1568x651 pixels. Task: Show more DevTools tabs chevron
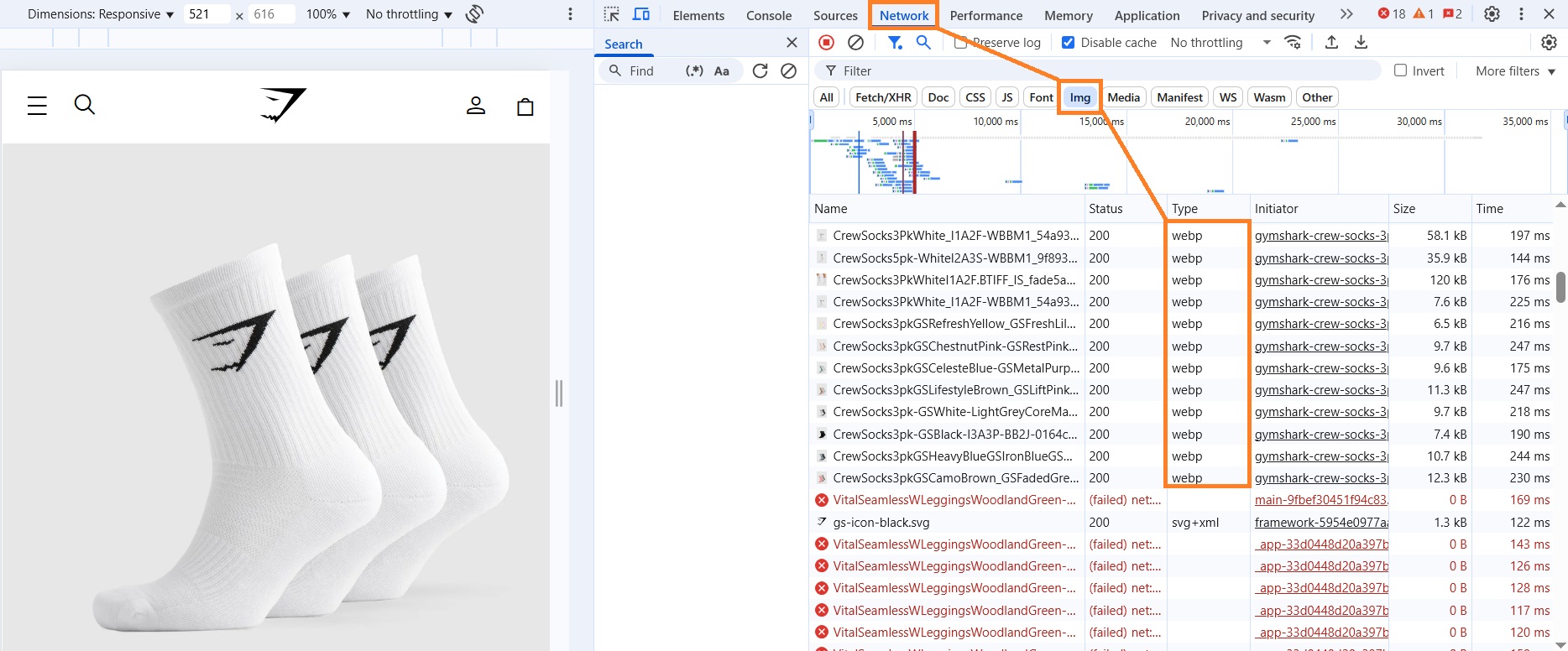tap(1346, 14)
